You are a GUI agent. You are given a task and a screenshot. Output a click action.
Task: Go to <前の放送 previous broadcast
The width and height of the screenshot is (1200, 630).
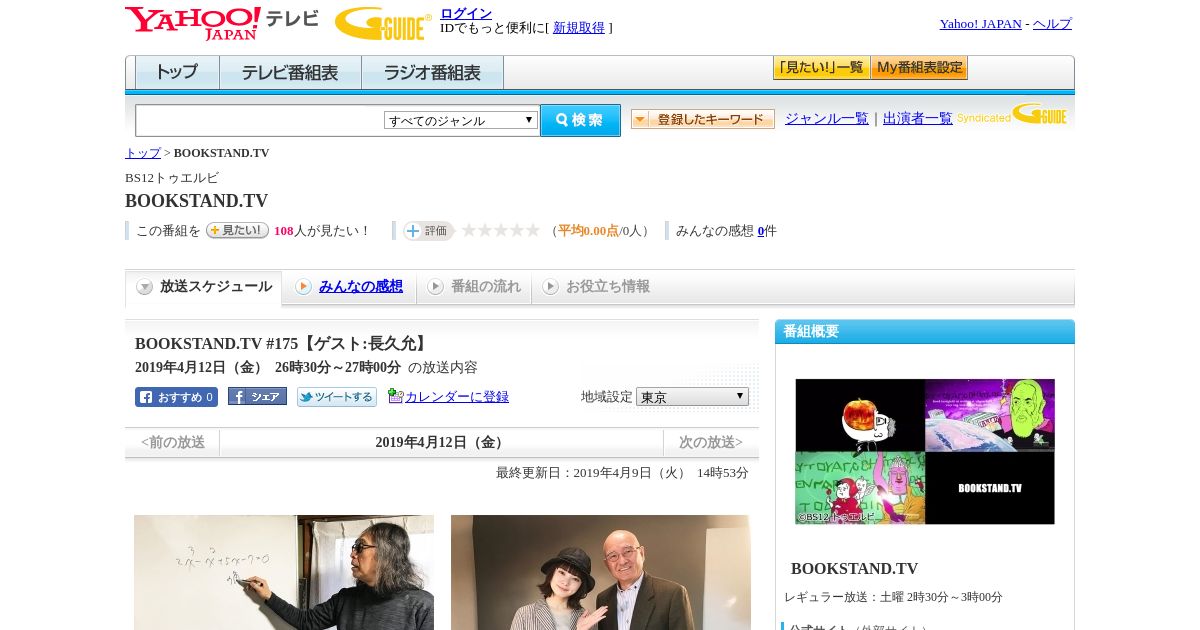point(173,442)
